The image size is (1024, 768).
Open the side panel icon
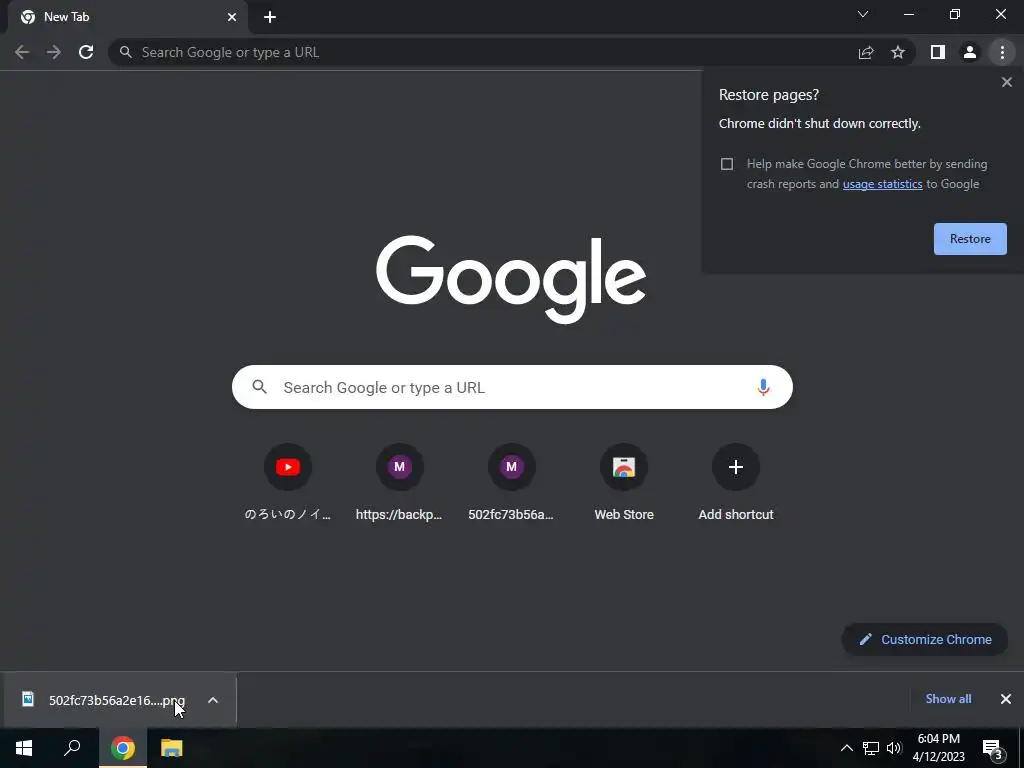[938, 52]
